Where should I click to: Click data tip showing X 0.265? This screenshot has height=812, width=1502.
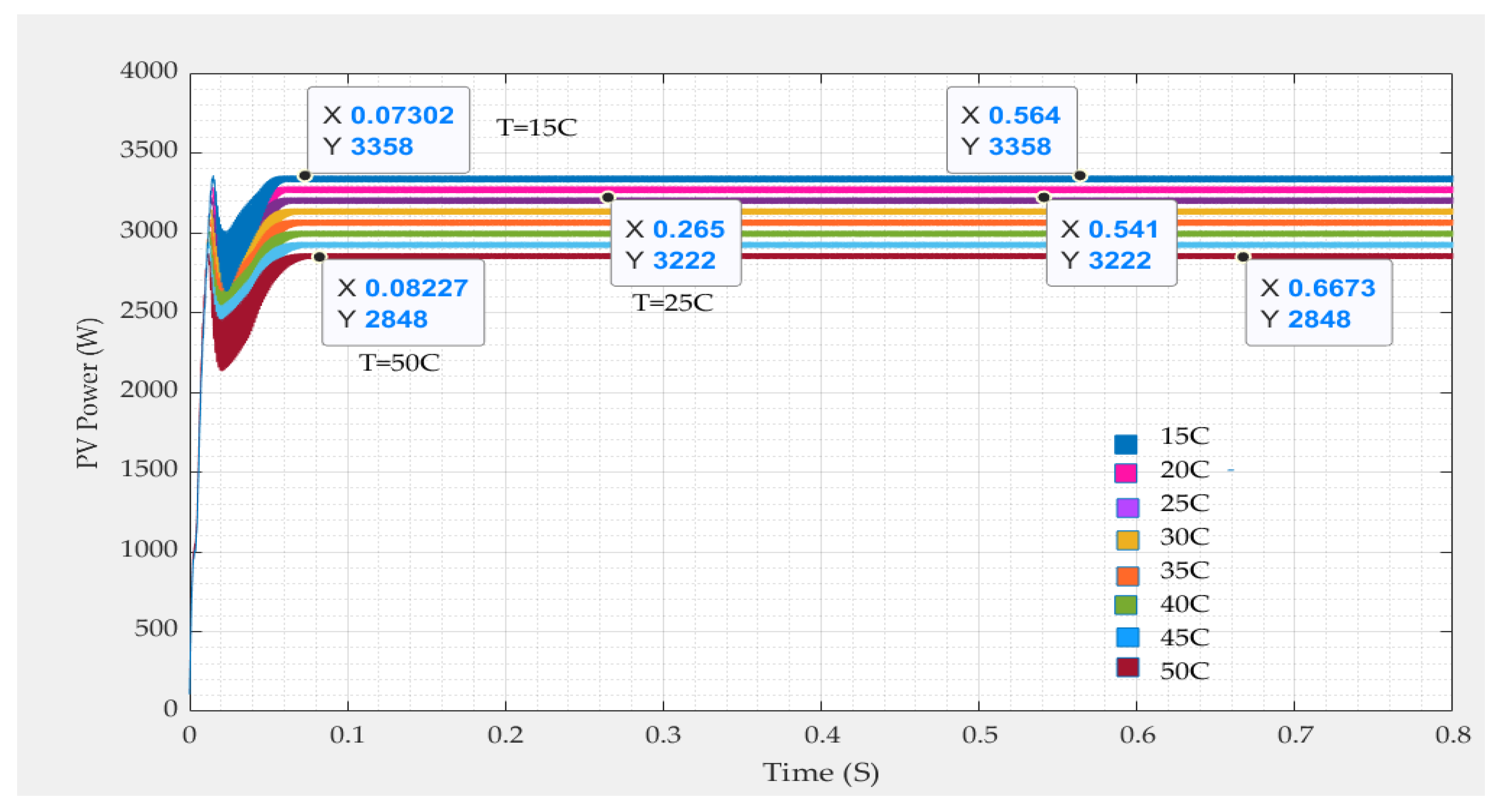tap(676, 244)
